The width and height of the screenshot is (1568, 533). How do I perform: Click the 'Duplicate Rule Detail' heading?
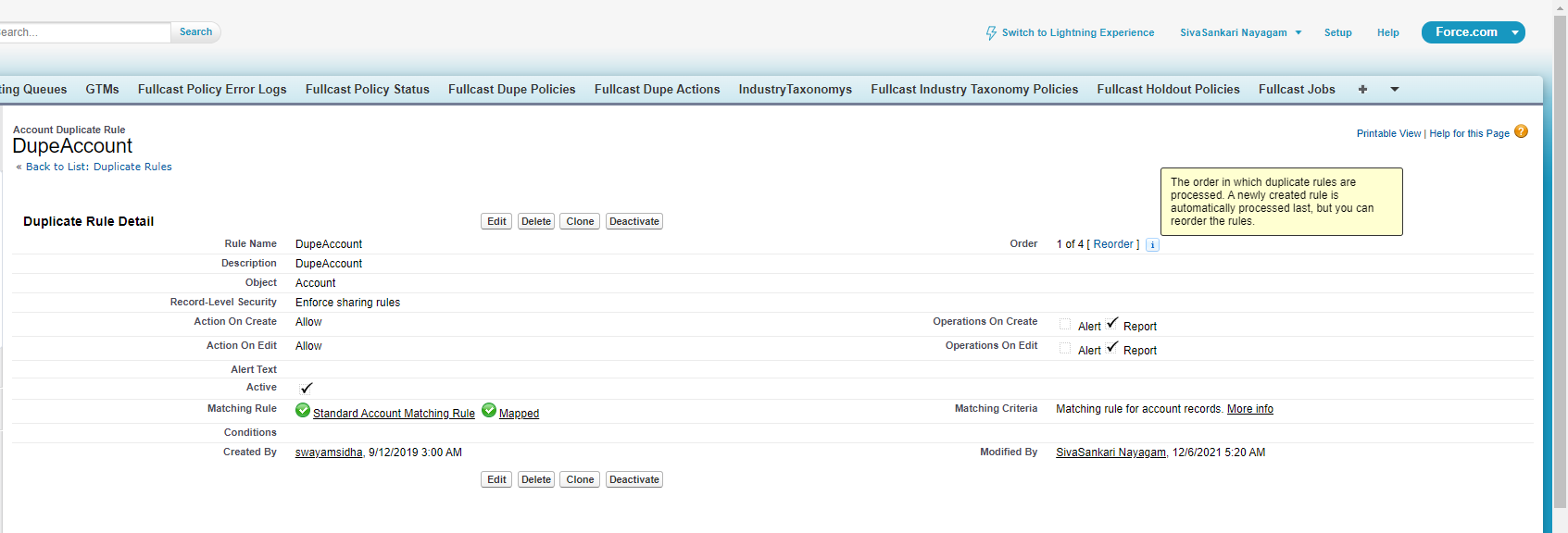point(88,221)
